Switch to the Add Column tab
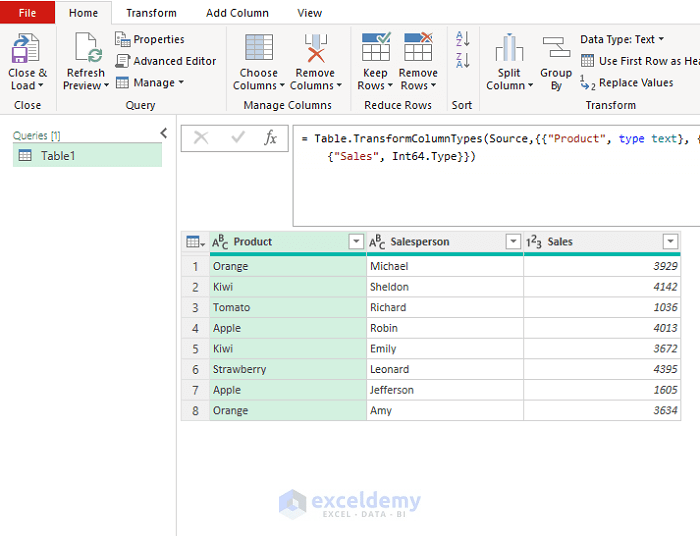This screenshot has width=700, height=536. (x=237, y=13)
